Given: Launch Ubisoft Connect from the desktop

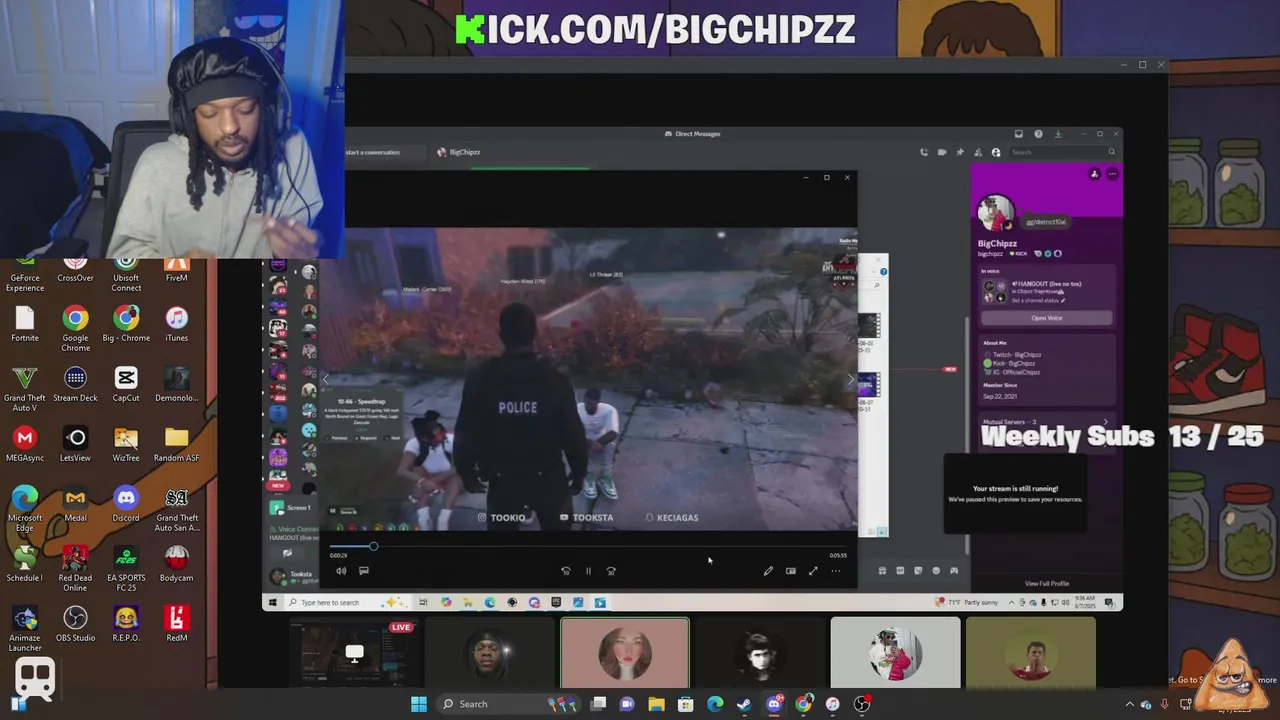Looking at the screenshot, I should (x=126, y=277).
